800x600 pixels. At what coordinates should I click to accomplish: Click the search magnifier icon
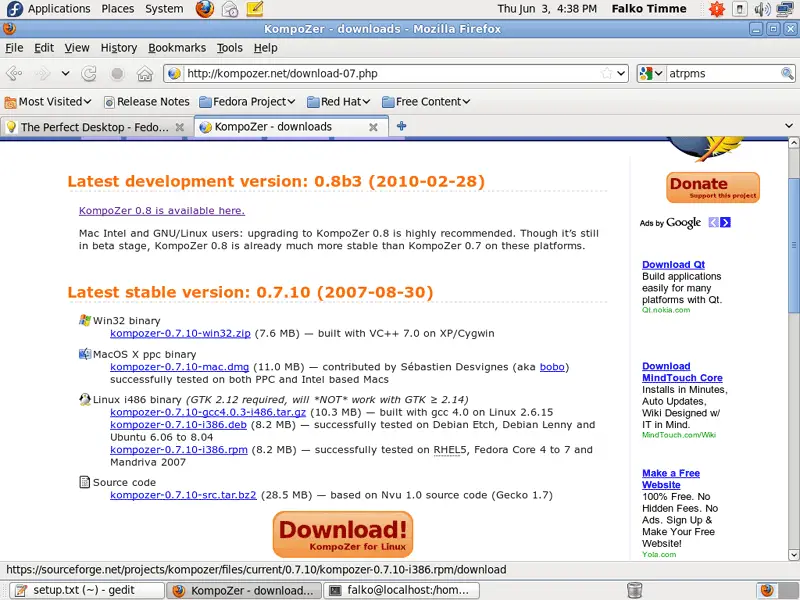point(787,73)
